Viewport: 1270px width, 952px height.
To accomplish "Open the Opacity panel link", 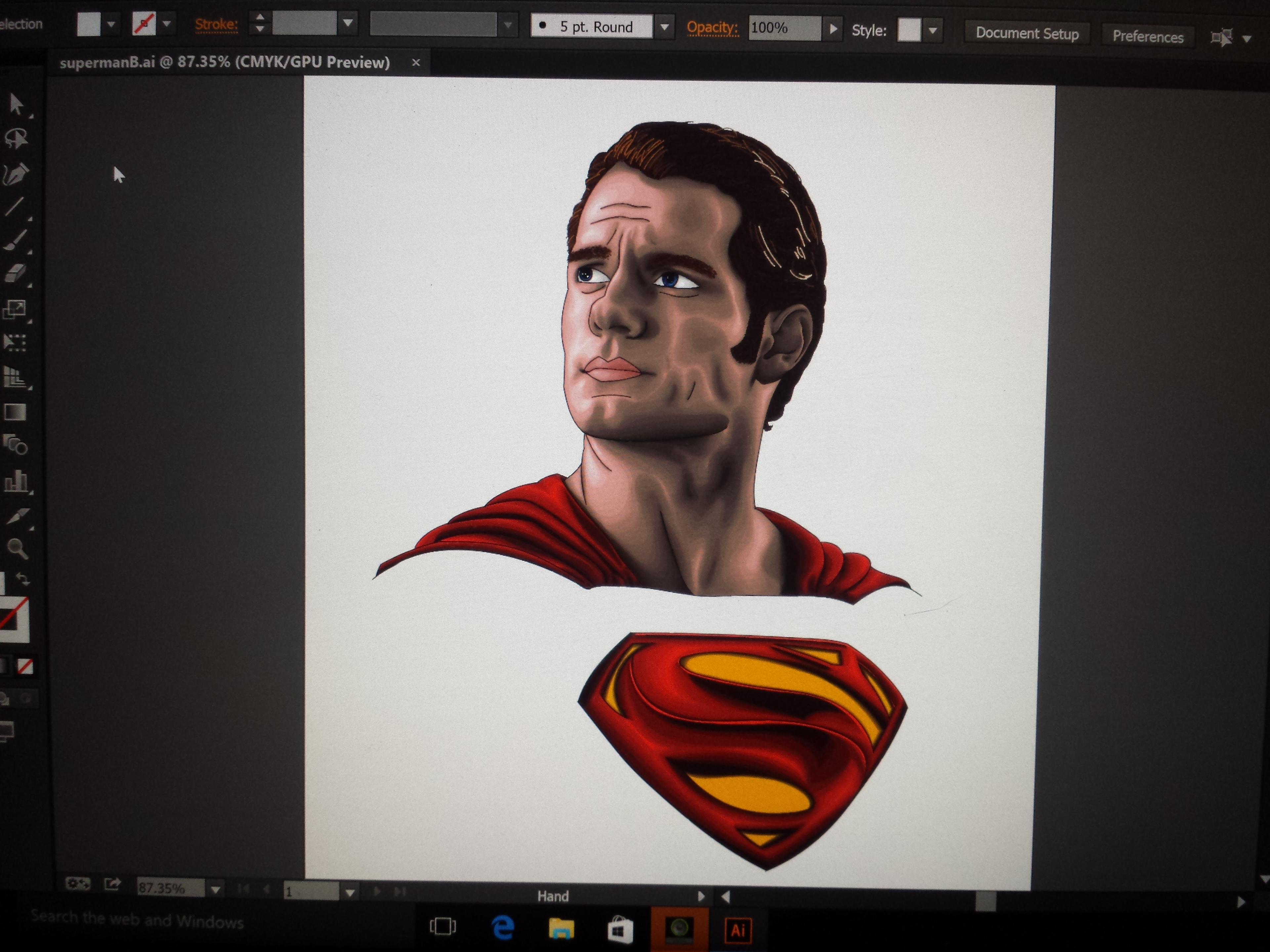I will (712, 27).
